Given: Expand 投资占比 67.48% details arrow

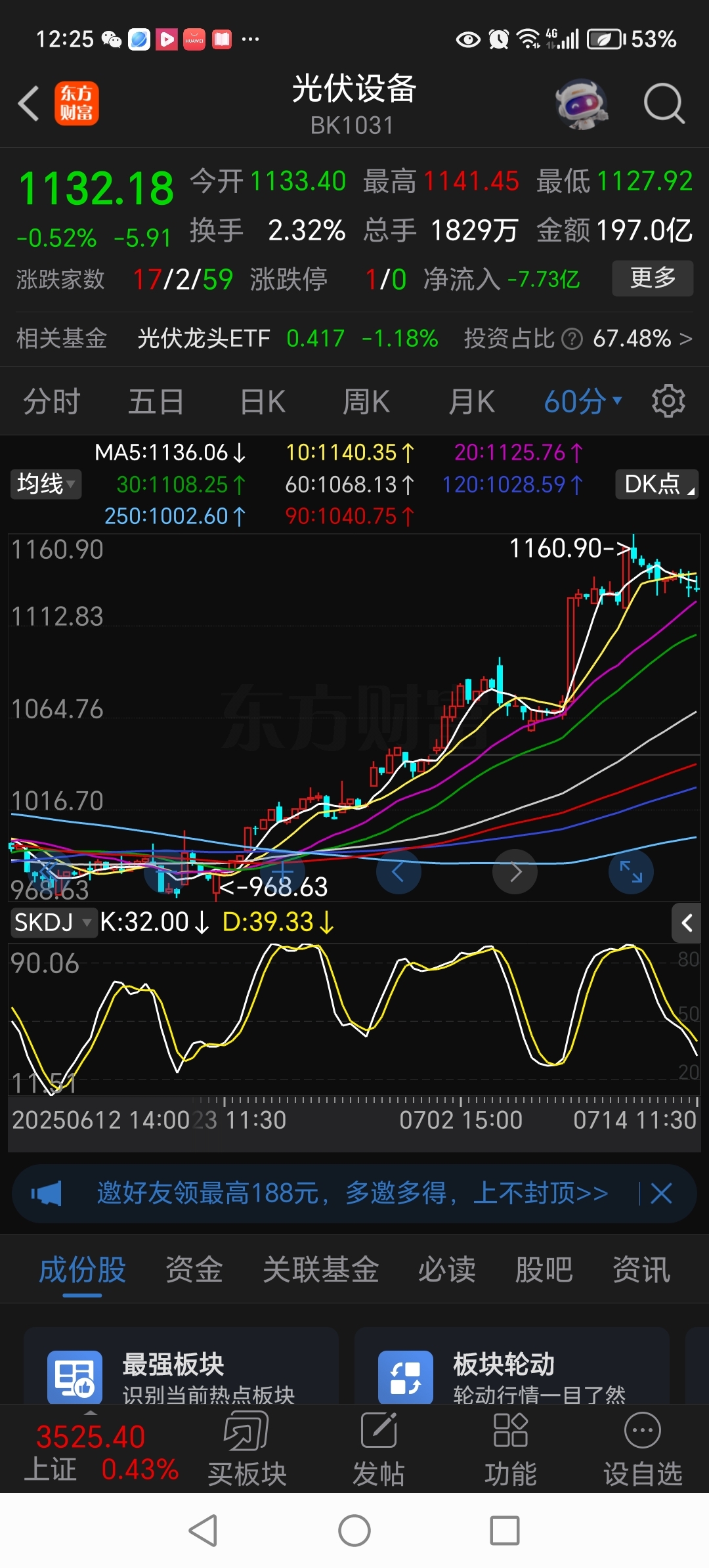Looking at the screenshot, I should (x=685, y=339).
